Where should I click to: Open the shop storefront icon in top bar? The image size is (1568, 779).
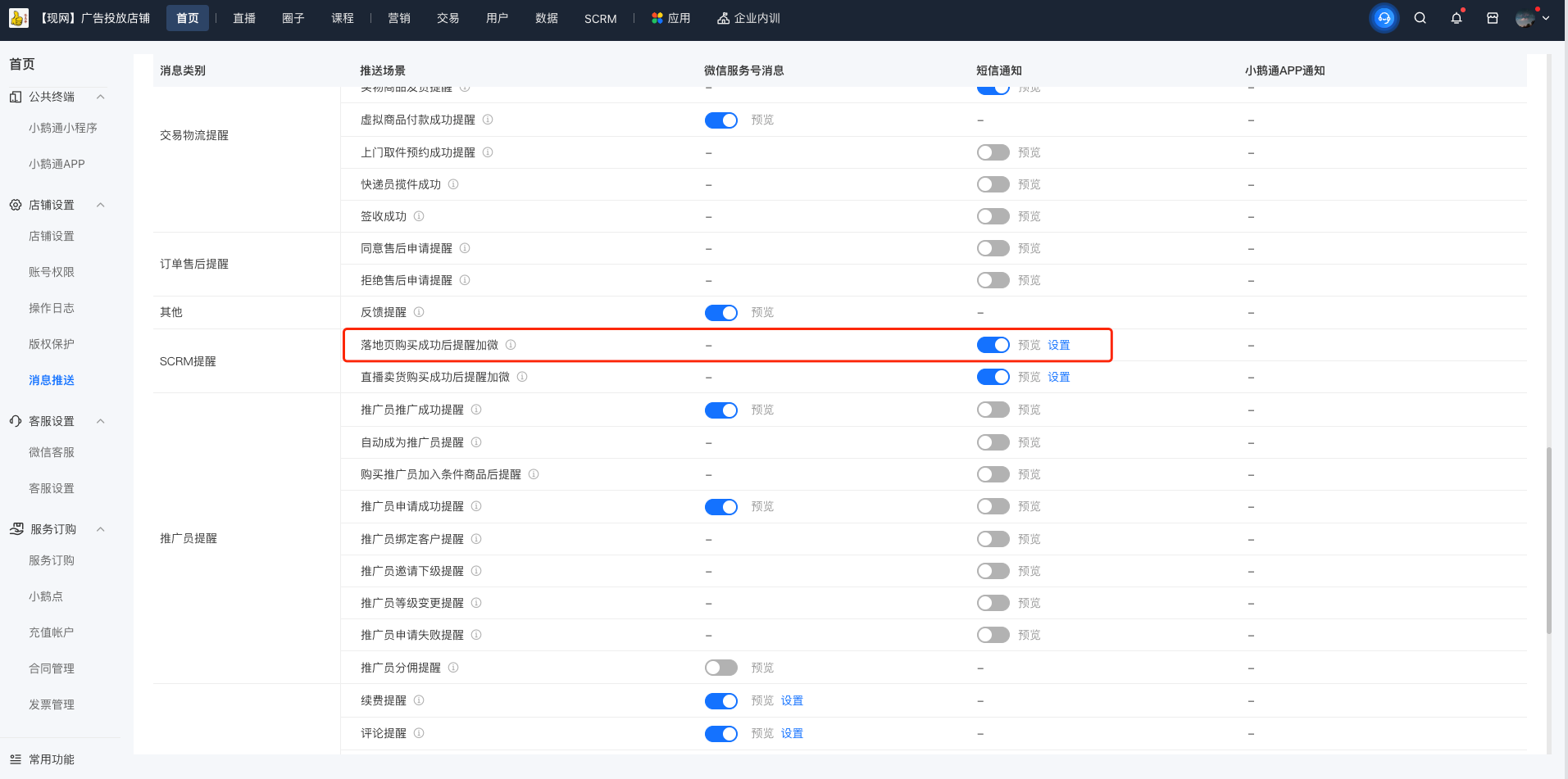[x=1493, y=18]
